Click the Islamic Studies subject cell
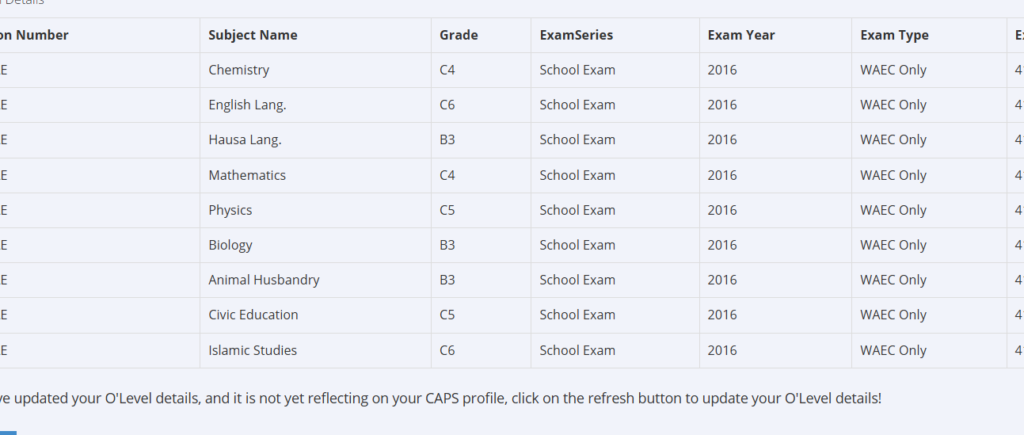 pos(252,350)
